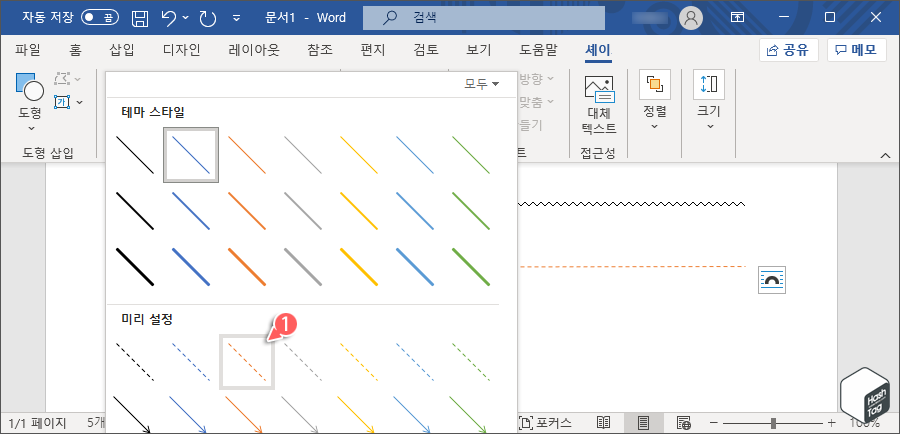Select thick gray line theme style
Image resolution: width=900 pixels, height=434 pixels.
pyautogui.click(x=302, y=266)
